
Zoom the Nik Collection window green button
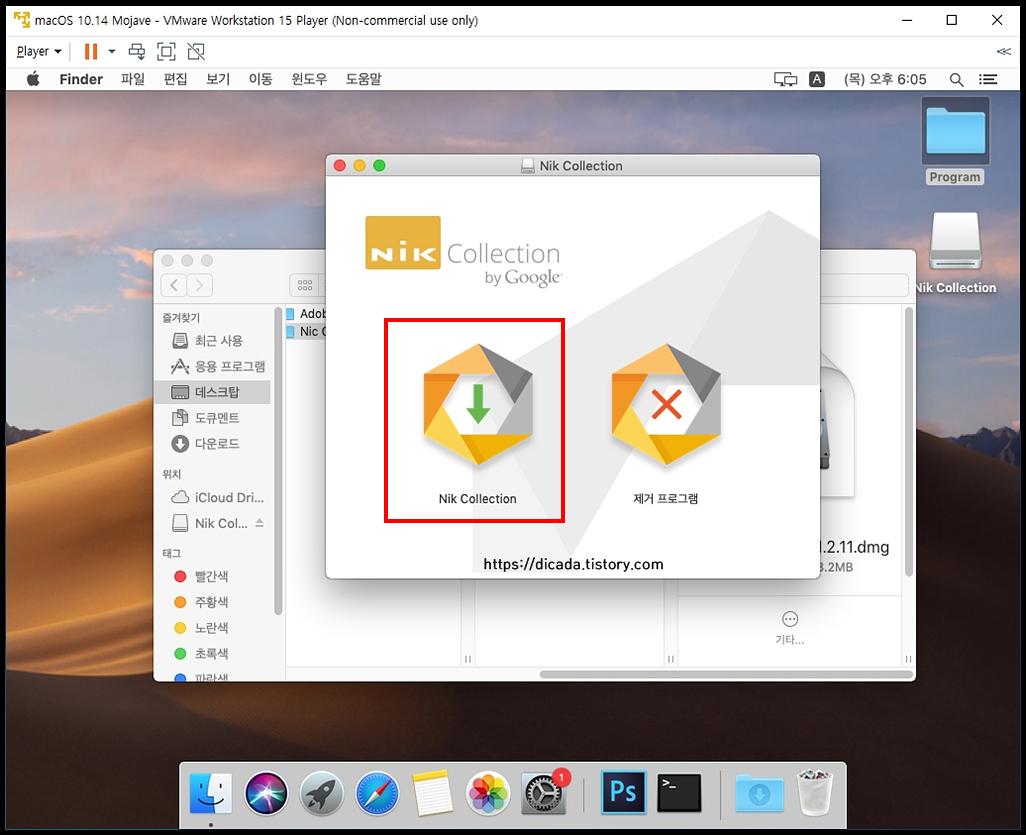click(379, 166)
